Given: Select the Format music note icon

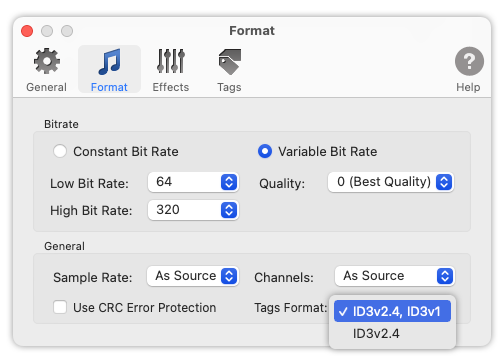Looking at the screenshot, I should click(109, 61).
